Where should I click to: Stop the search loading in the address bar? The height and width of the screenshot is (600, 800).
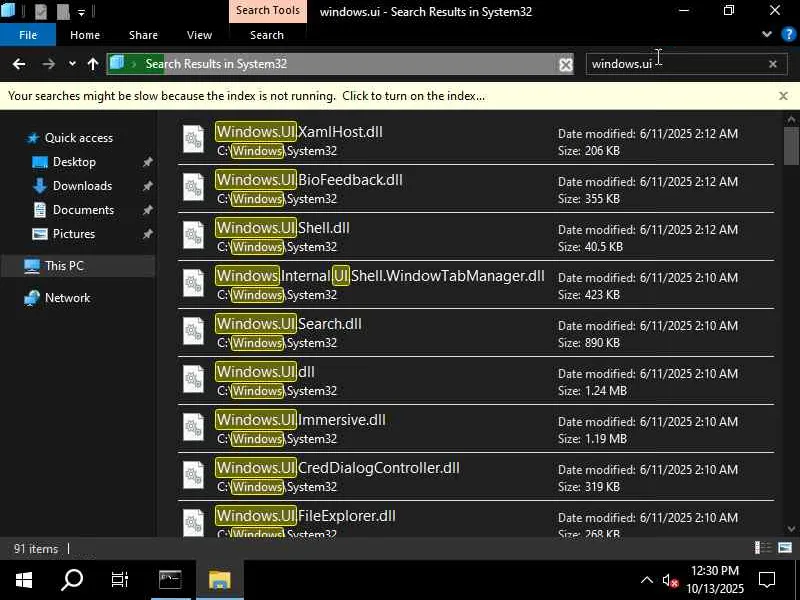point(565,64)
